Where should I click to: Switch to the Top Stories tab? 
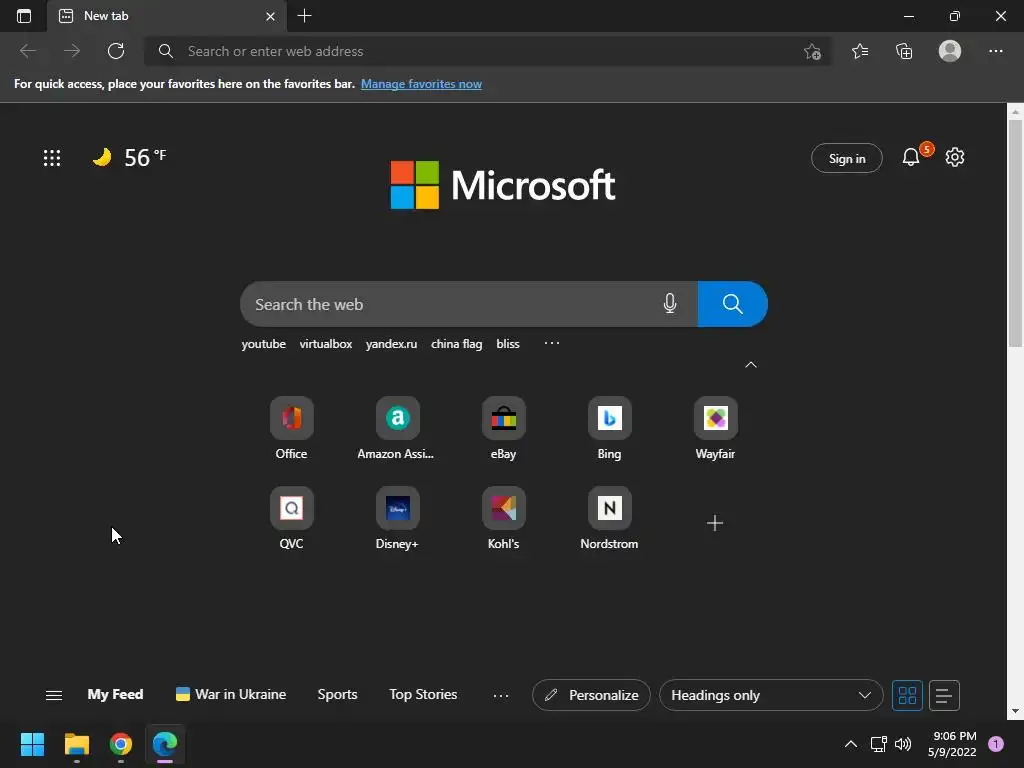(x=423, y=695)
